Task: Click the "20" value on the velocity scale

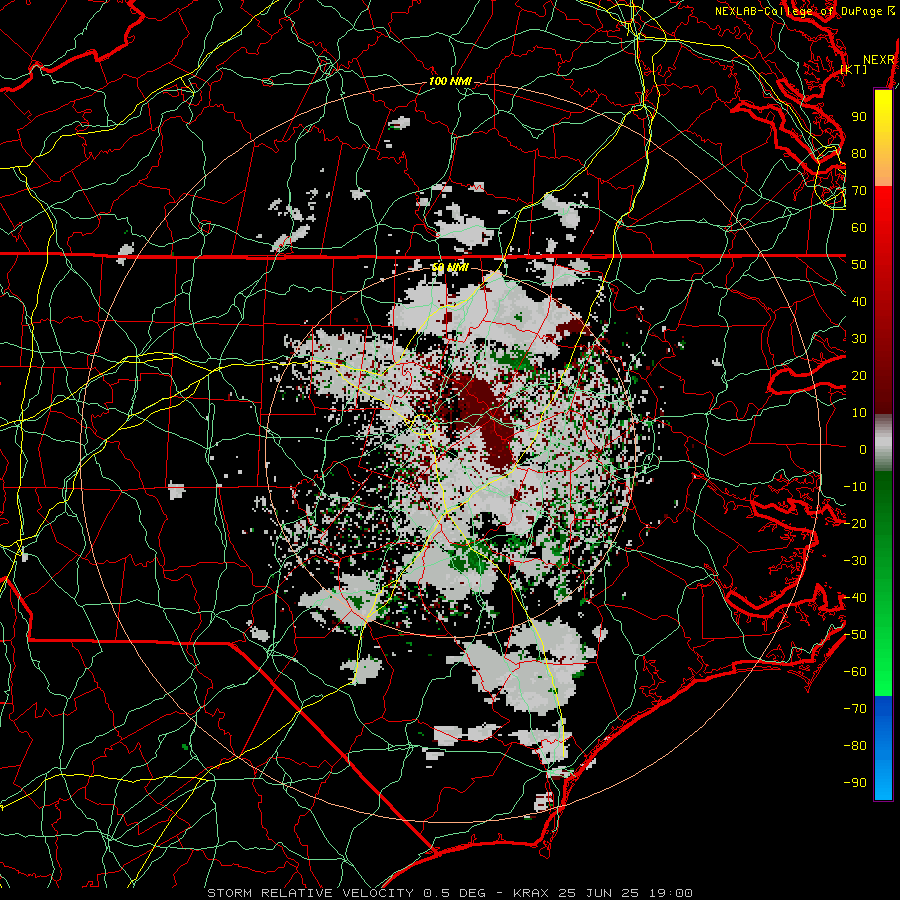Action: click(859, 376)
